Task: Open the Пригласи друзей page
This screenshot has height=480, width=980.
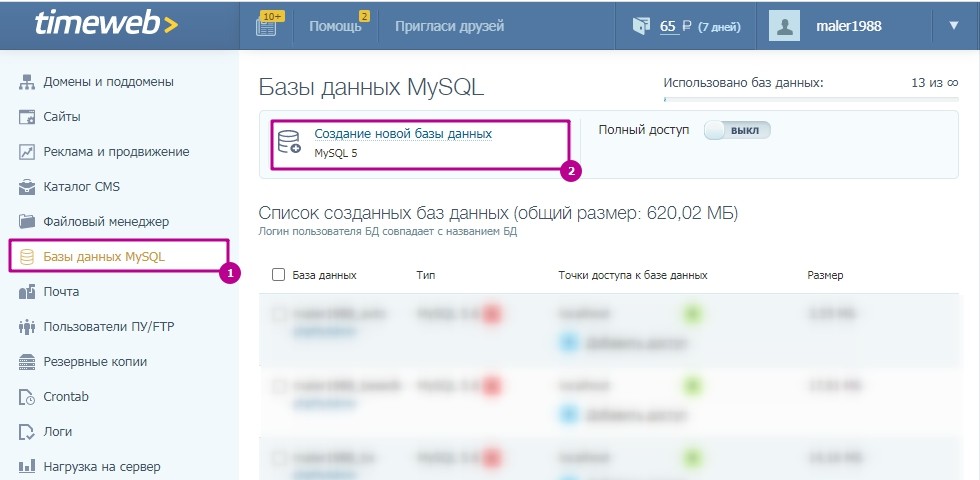Action: (449, 26)
